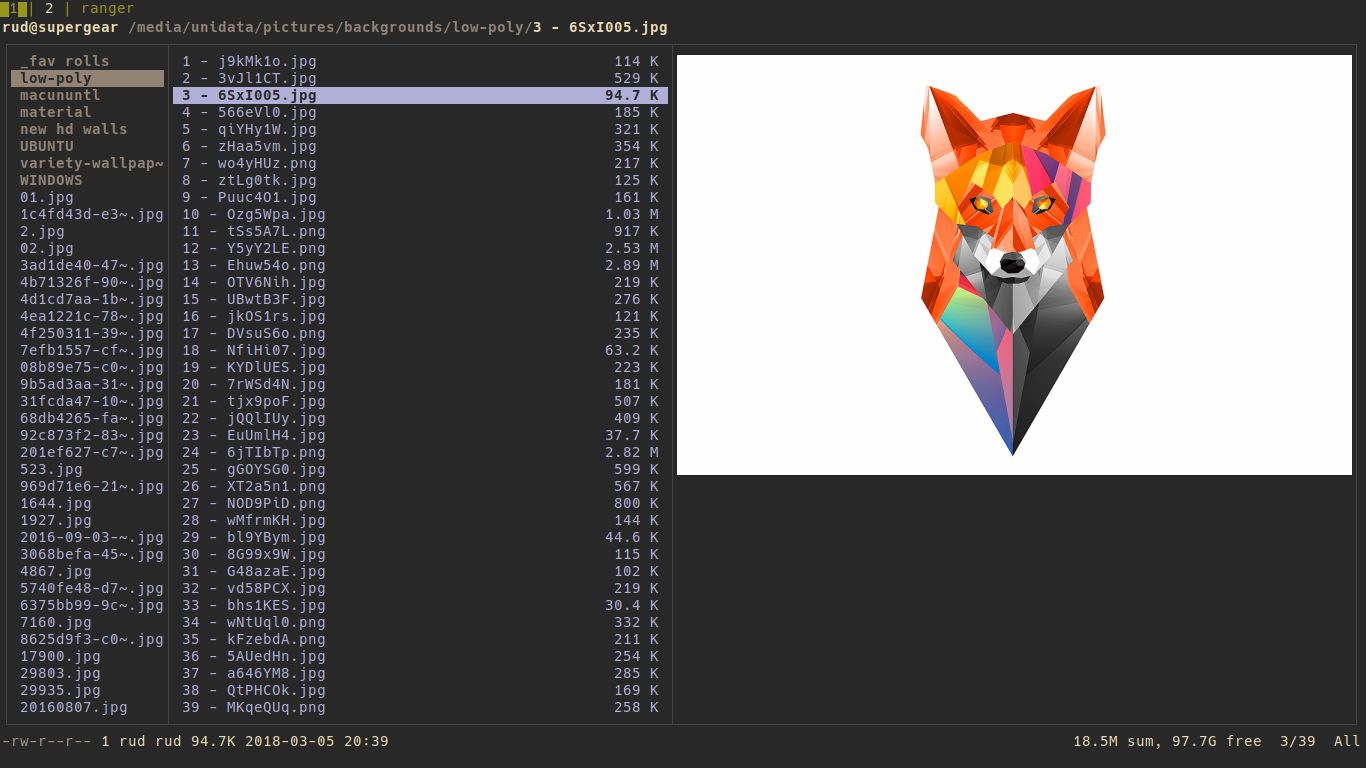Click the ranger label in the tmux bar
Screen dimensions: 1366x768
click(107, 8)
